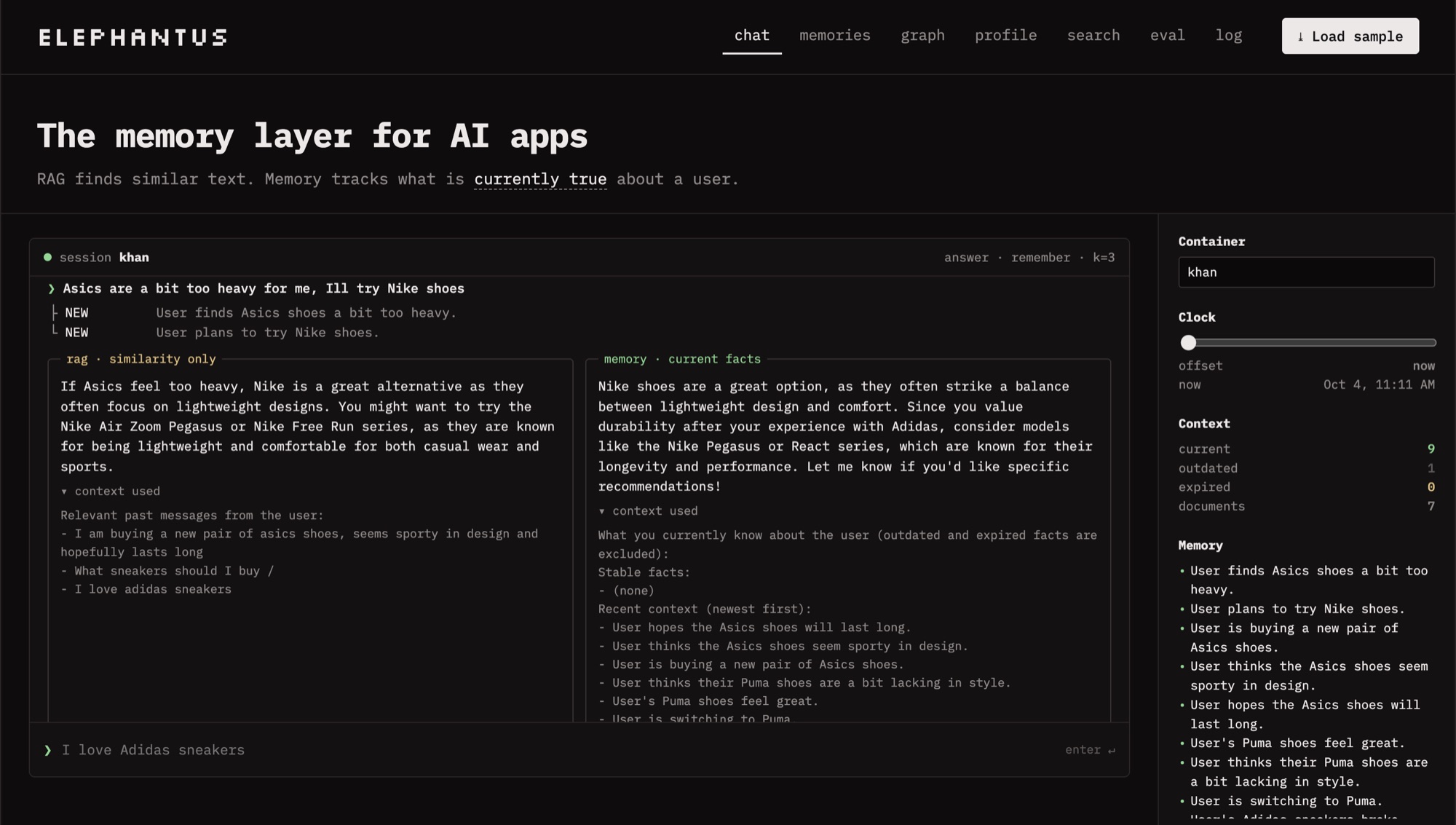Select memory 'User plans to try Nike shoes.'
The width and height of the screenshot is (1456, 825).
pos(1297,609)
